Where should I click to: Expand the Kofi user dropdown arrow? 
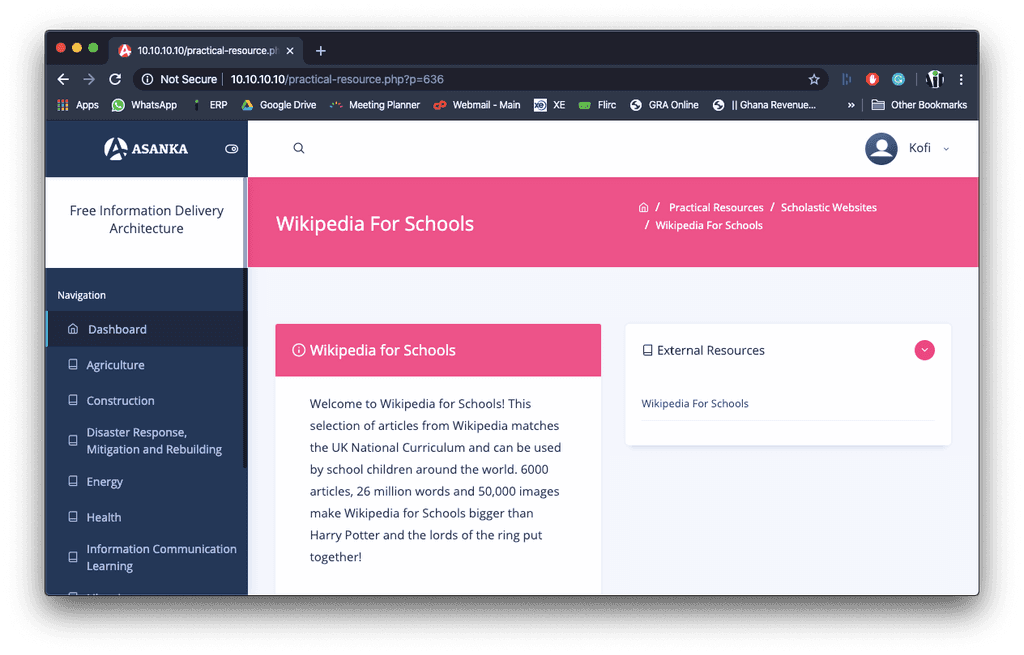pos(946,149)
